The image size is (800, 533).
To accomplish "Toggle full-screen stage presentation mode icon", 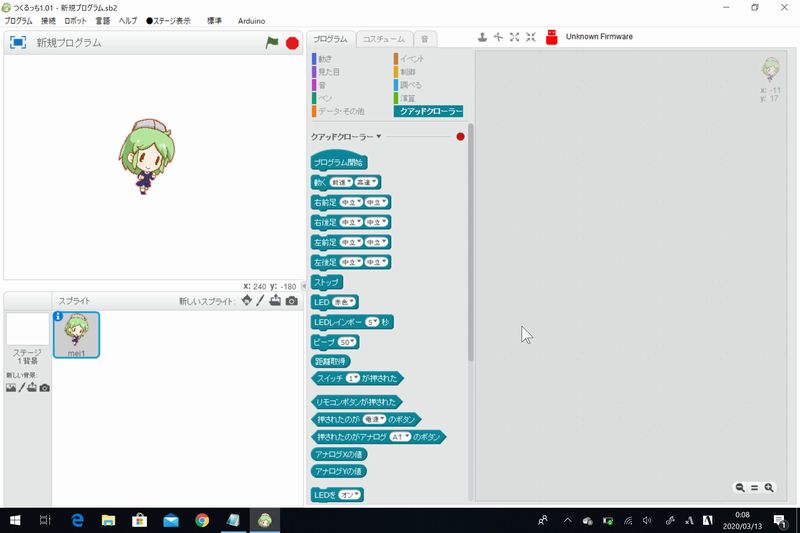I will pyautogui.click(x=18, y=43).
